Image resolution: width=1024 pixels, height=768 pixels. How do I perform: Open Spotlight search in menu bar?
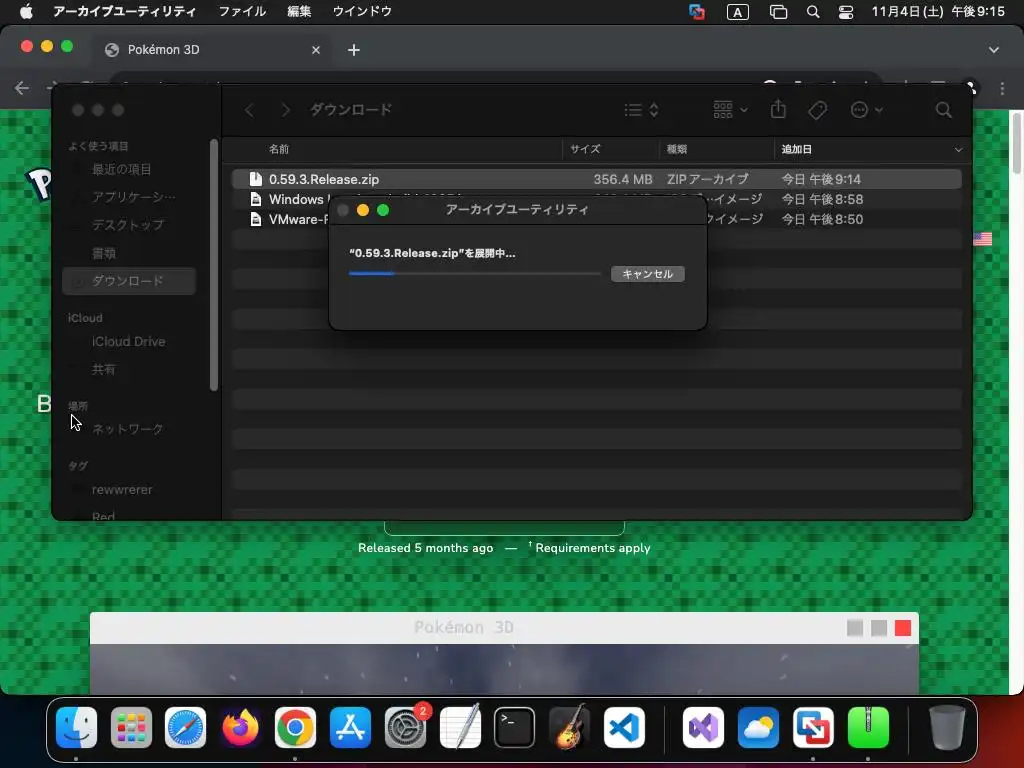(813, 12)
